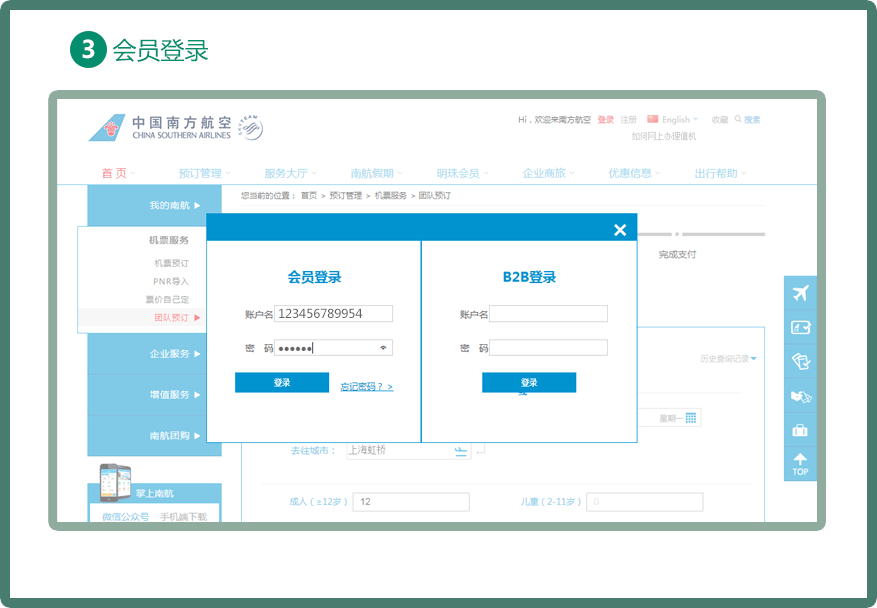
Task: Expand the 增值服务 sidebar section
Action: [174, 394]
